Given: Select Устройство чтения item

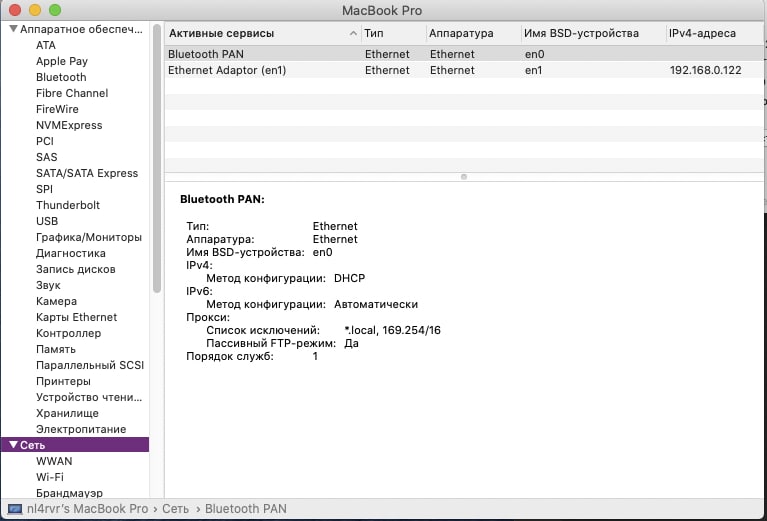Looking at the screenshot, I should 89,397.
